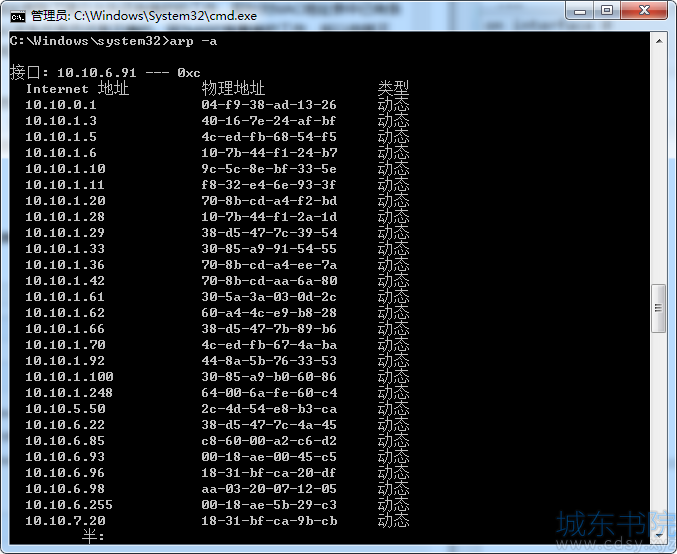Screen dimensions: 677x554
Task: Click MAC address 64-00-6a-fe-60-c4
Action: [x=269, y=393]
